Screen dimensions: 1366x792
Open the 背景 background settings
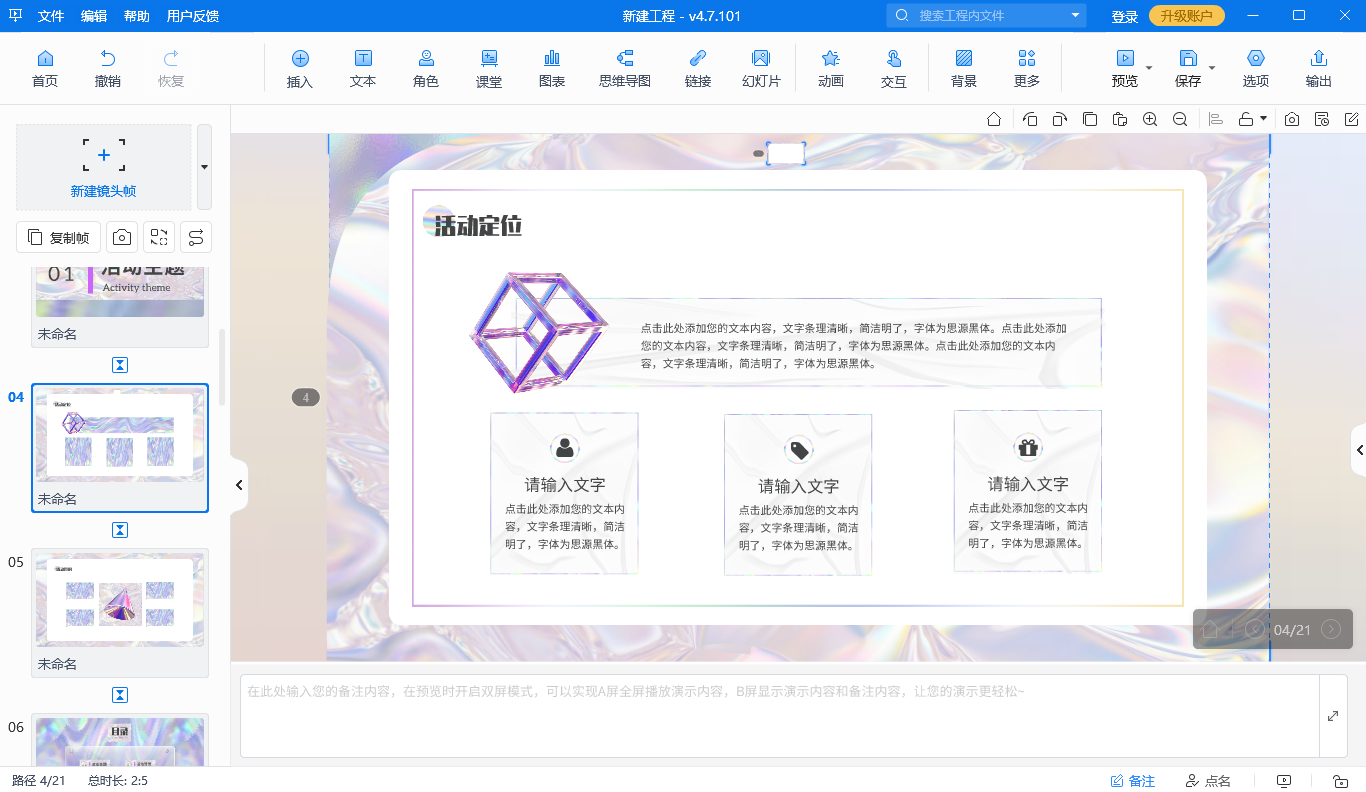coord(964,69)
